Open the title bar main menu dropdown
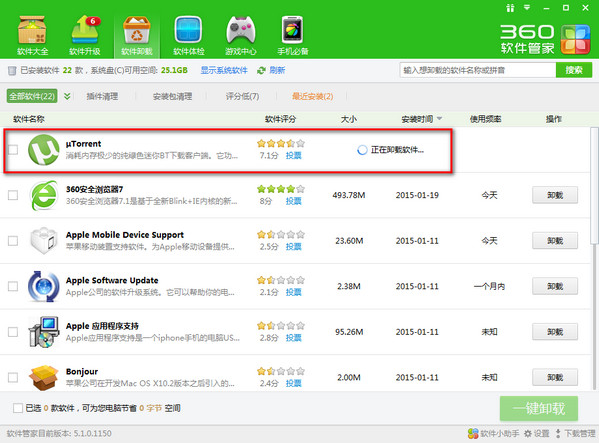This screenshot has height=443, width=599. tap(527, 7)
